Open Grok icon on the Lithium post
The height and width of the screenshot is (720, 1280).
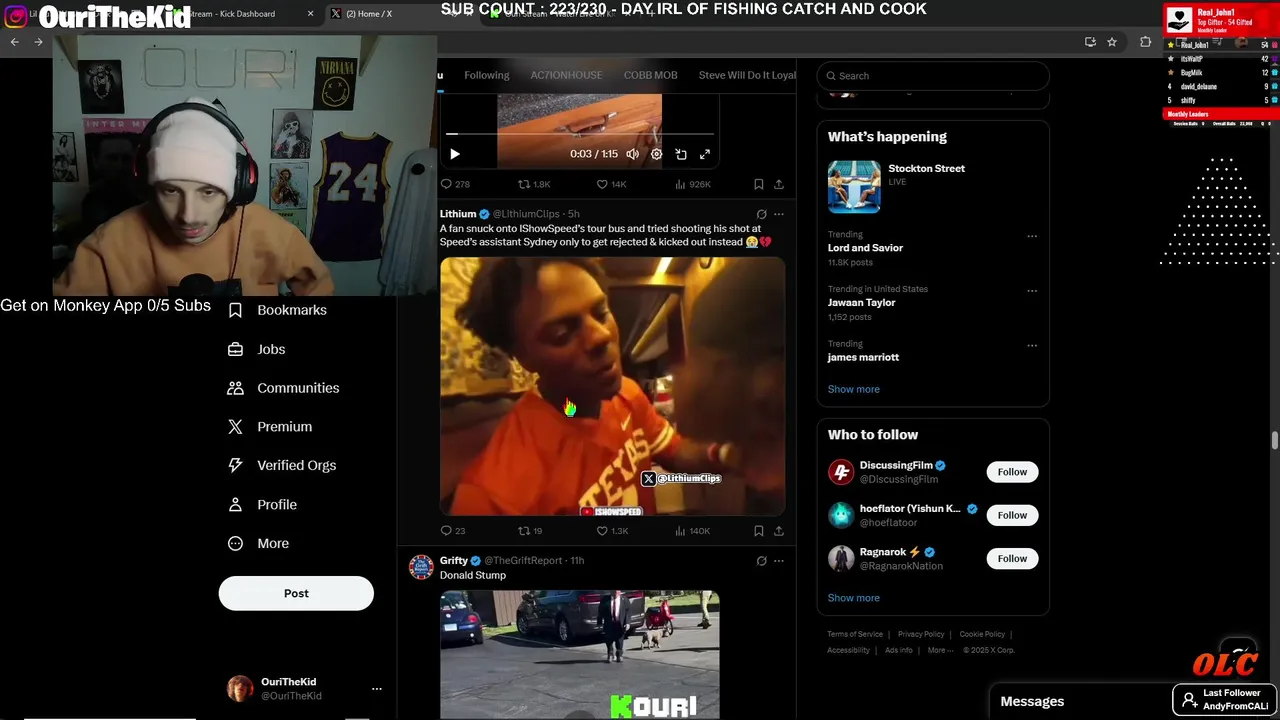coord(761,214)
